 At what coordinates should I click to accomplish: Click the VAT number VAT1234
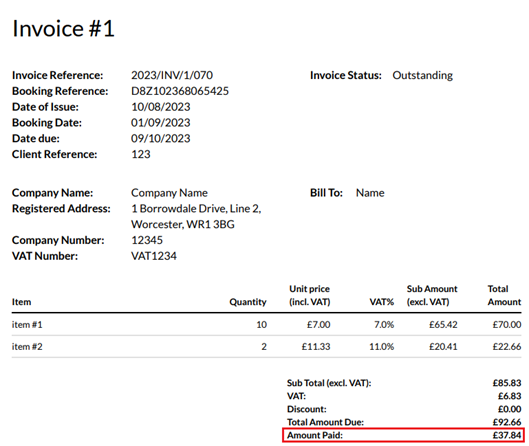(x=154, y=256)
